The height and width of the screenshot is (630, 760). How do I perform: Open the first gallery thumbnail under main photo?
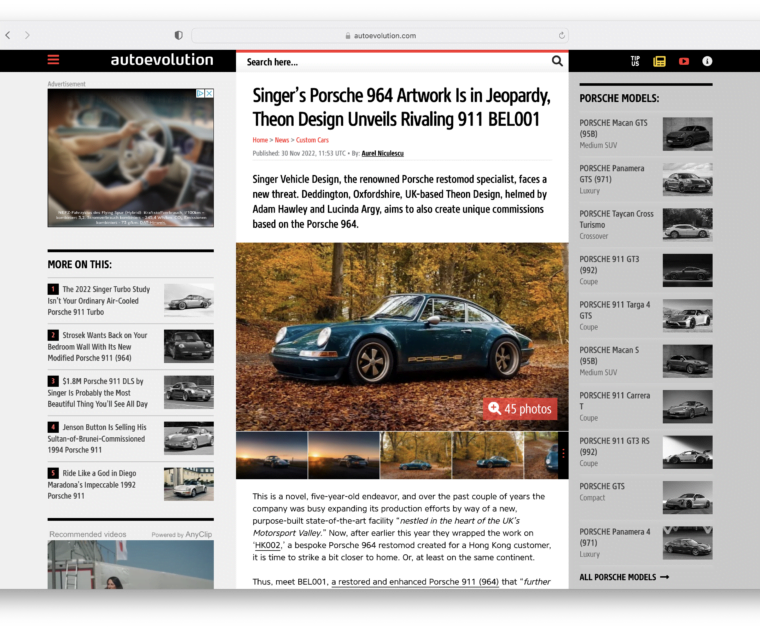coord(271,456)
